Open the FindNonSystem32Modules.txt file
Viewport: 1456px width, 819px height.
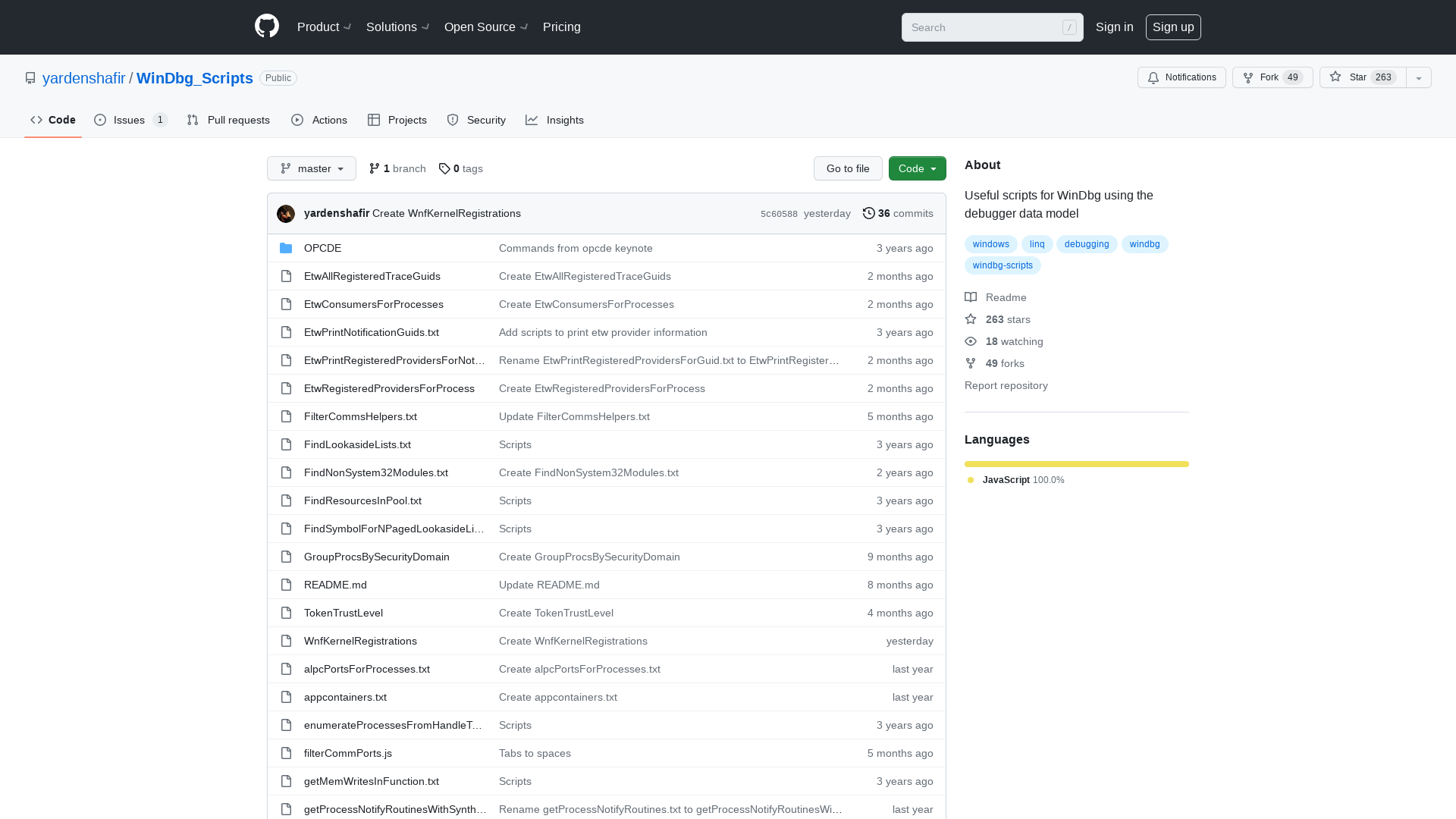[x=376, y=472]
